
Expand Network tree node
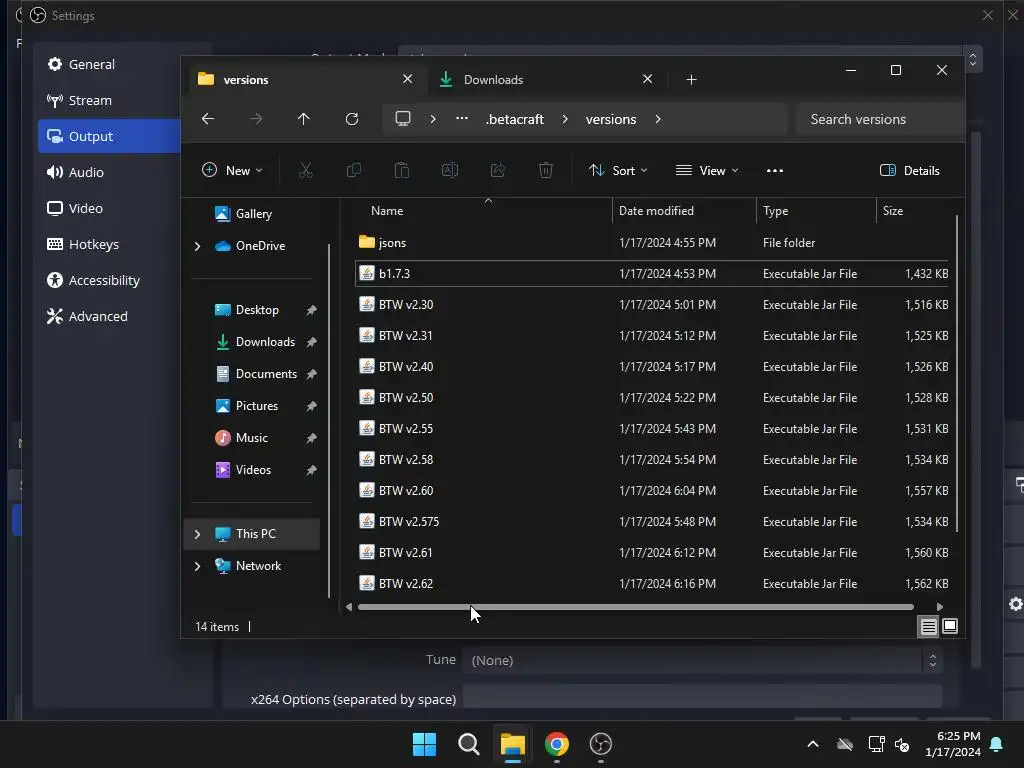point(197,566)
